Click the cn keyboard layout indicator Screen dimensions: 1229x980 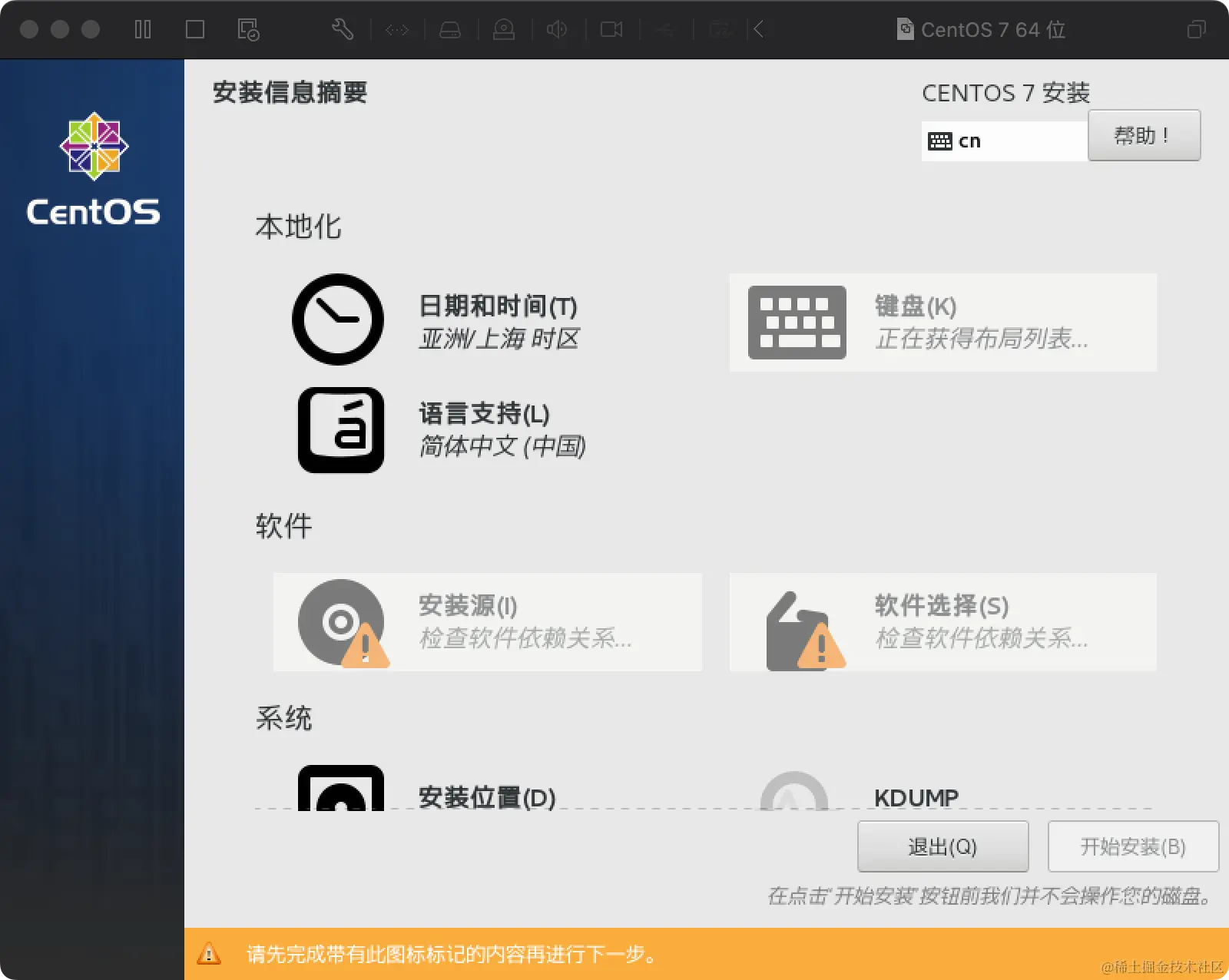pyautogui.click(x=1005, y=141)
